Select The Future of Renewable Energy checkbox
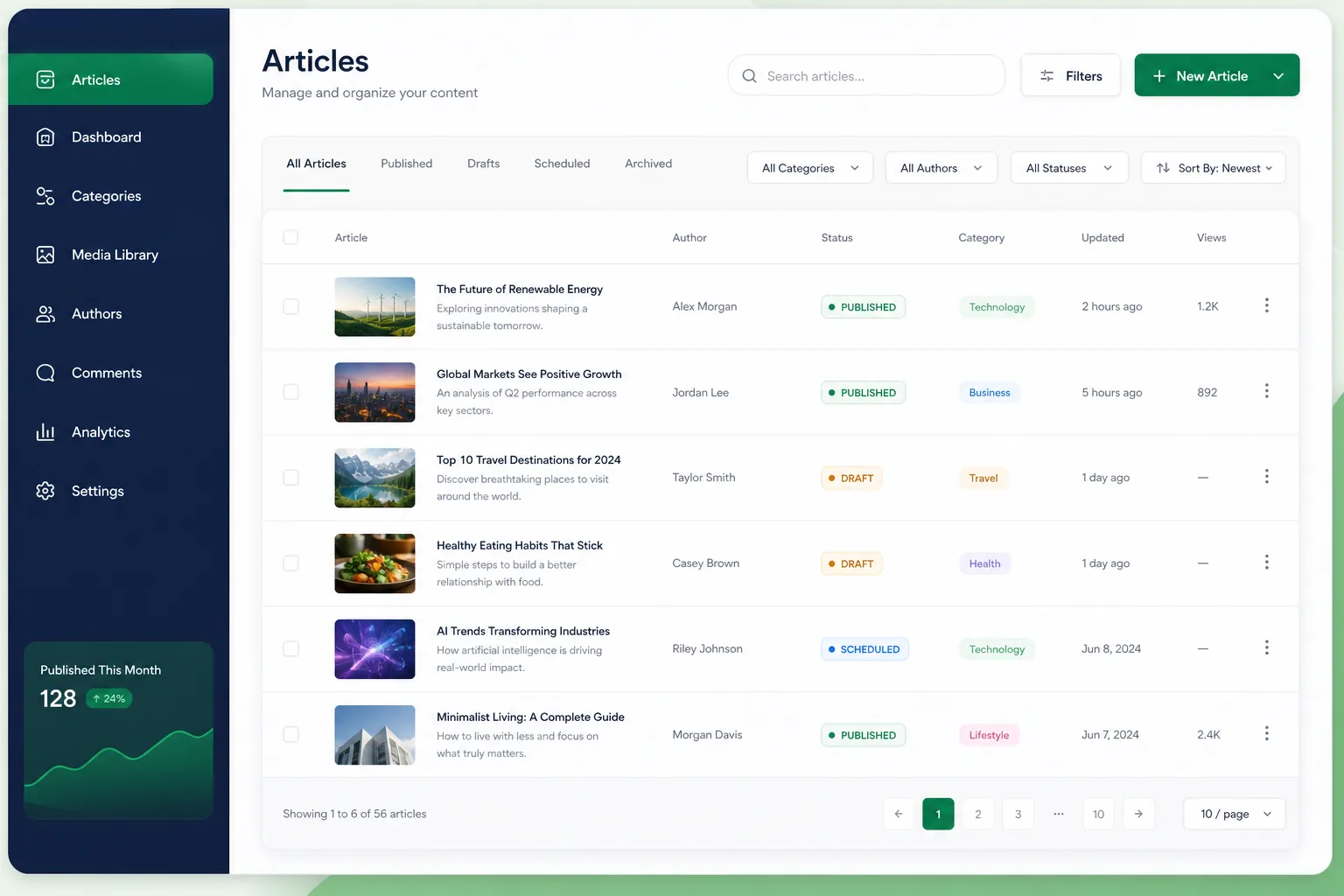The height and width of the screenshot is (896, 1344). pos(290,306)
